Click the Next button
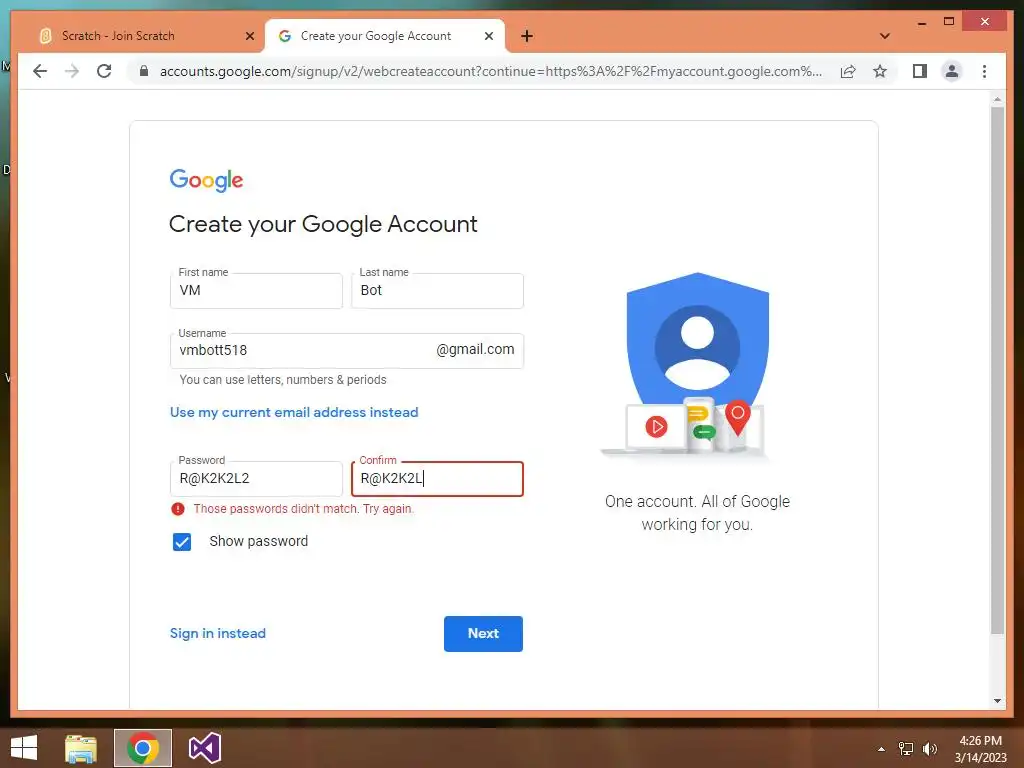1024x768 pixels. (x=483, y=633)
